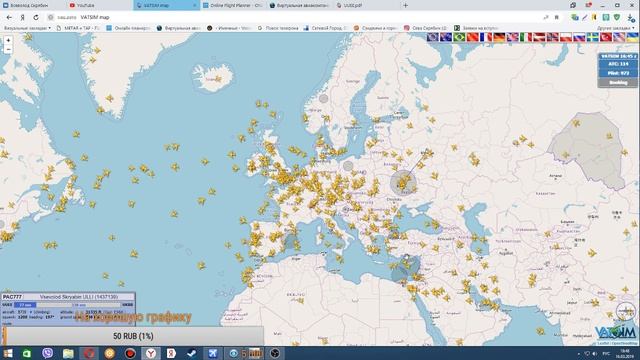Open the Windows Start menu

click(x=8, y=353)
